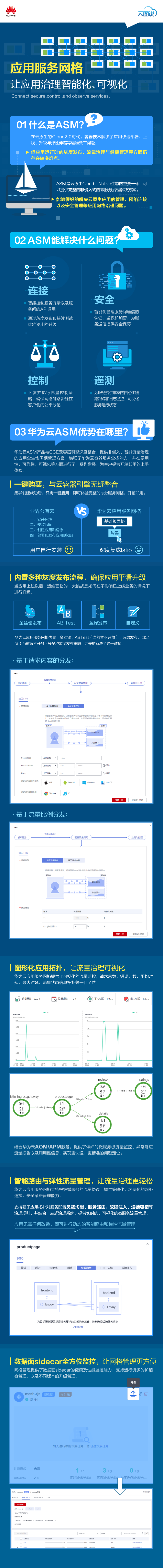Click the question mark speech bubble icon
163x1568 pixels.
[x=94, y=120]
